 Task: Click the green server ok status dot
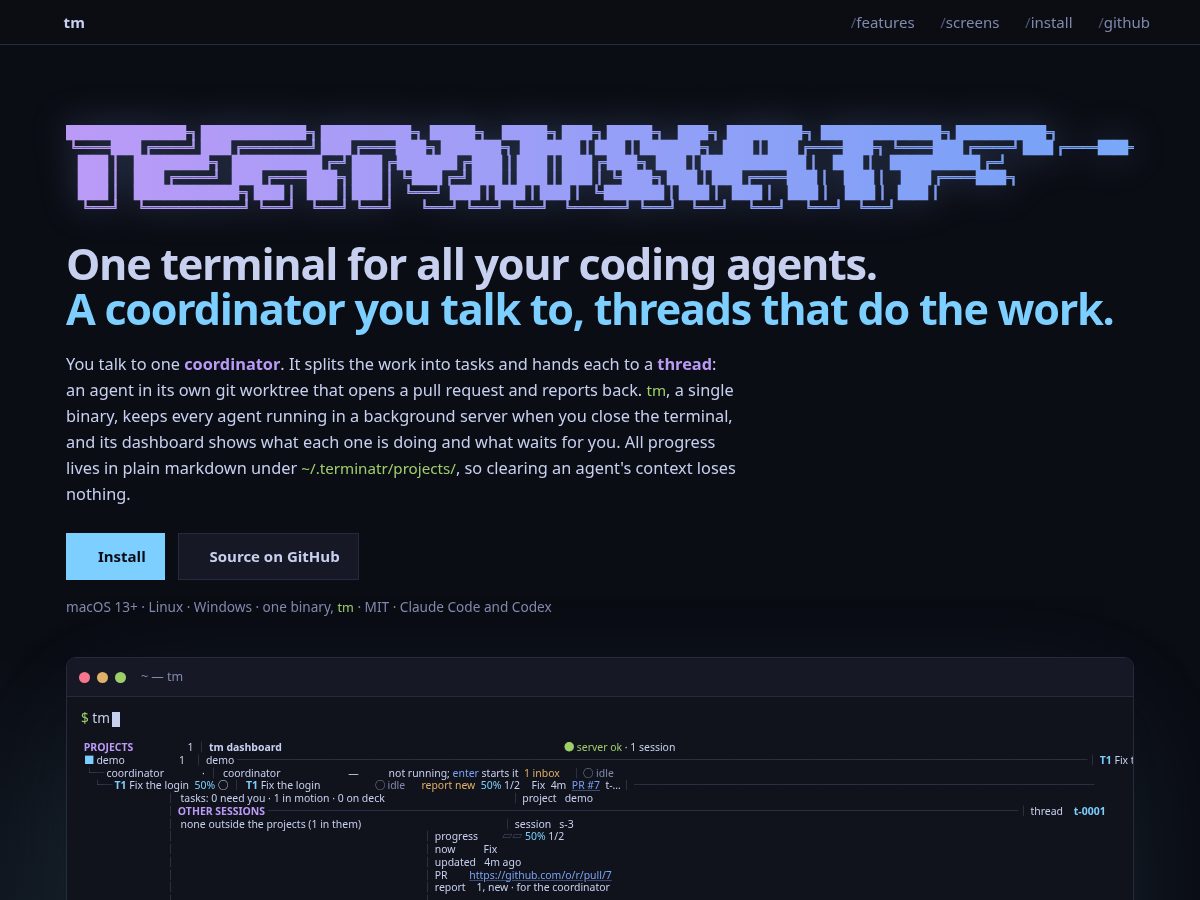pos(569,747)
